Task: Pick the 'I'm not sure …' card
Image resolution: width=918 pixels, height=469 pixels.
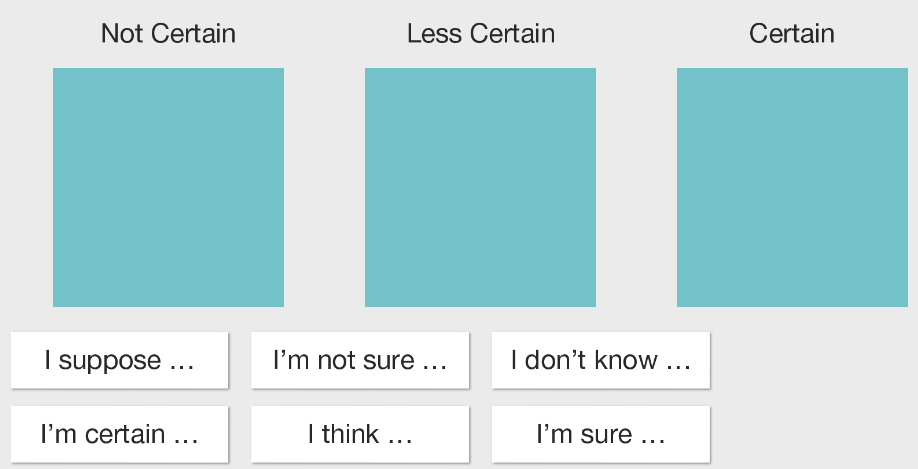Action: click(360, 360)
